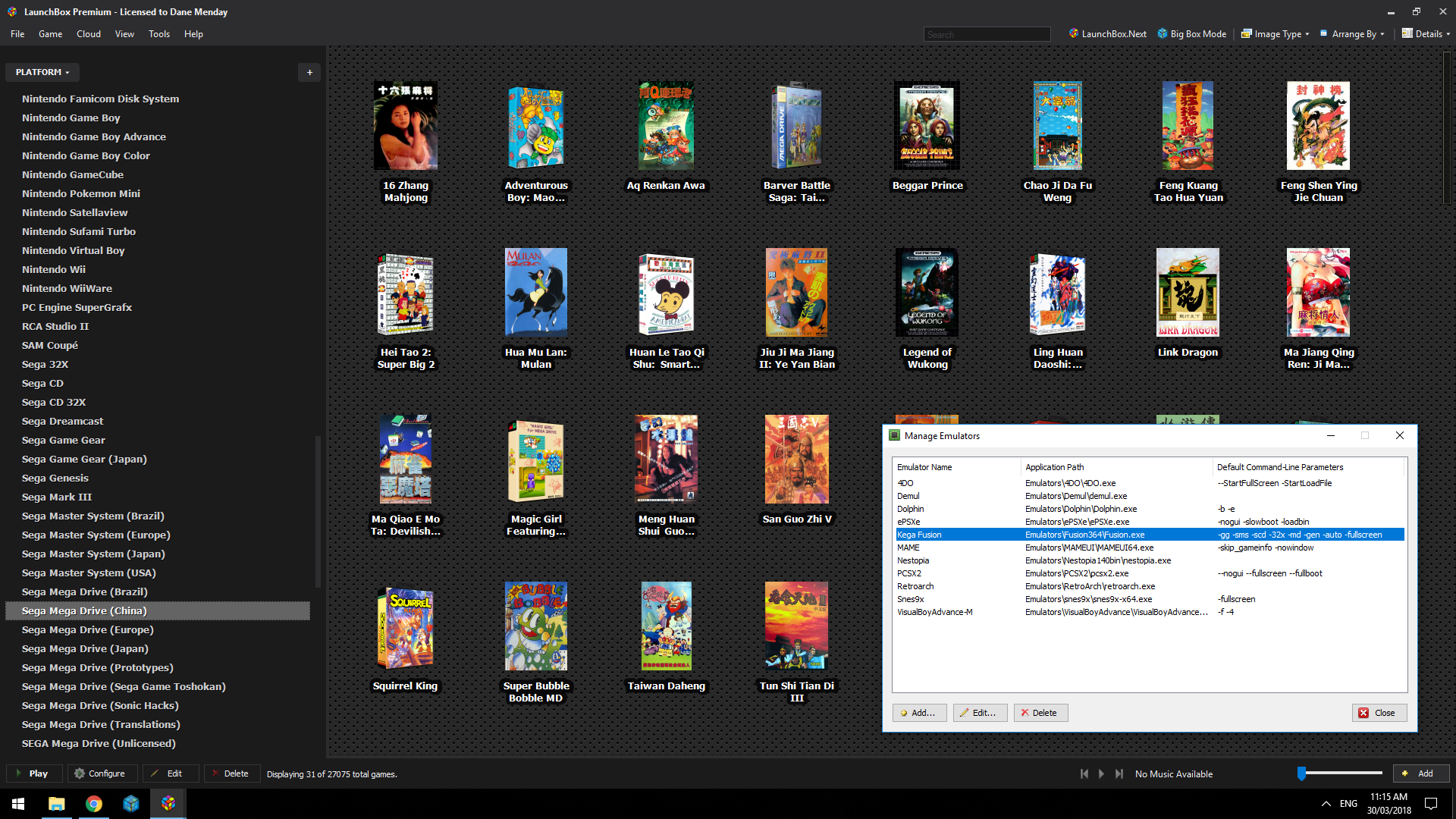Select Nintendo Game Boy Advance platform
Screen dimensions: 1456x819
[x=158, y=136]
